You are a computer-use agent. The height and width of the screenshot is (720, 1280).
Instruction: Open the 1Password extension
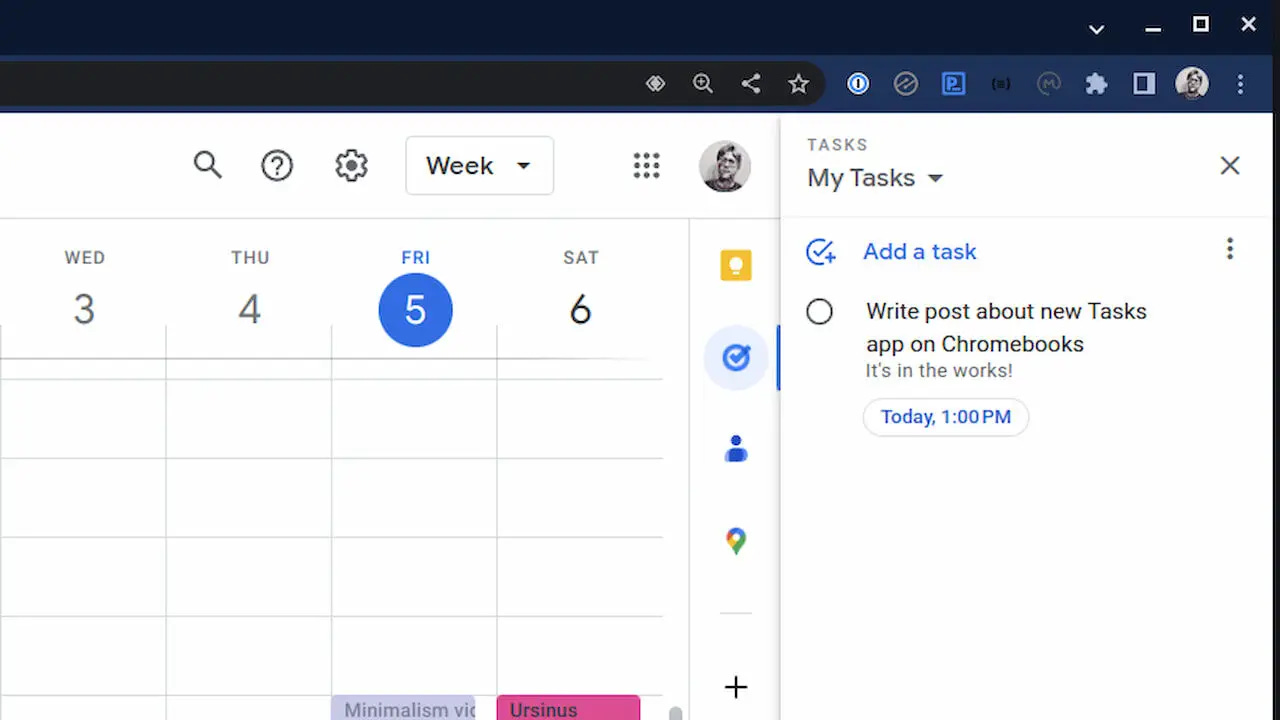pyautogui.click(x=858, y=84)
